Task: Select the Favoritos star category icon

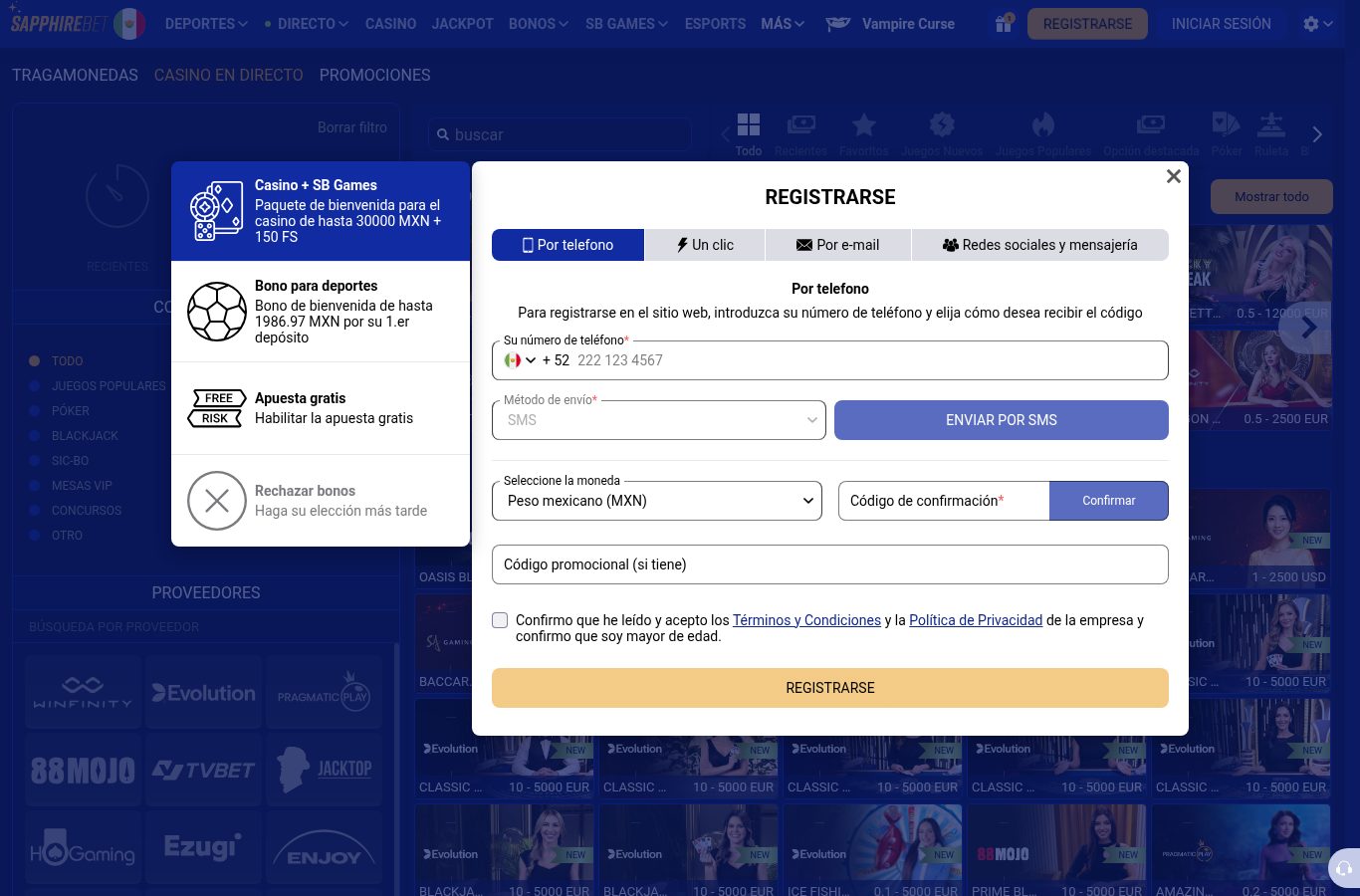Action: click(864, 134)
